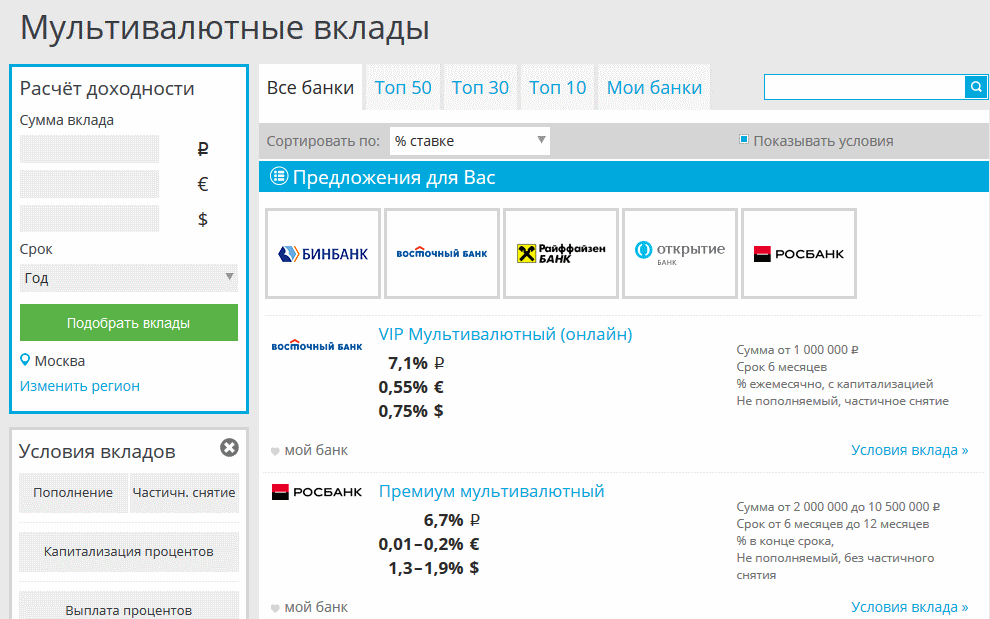Viewport: 990px width, 619px height.
Task: Close the Условия вкладов panel
Action: point(229,448)
